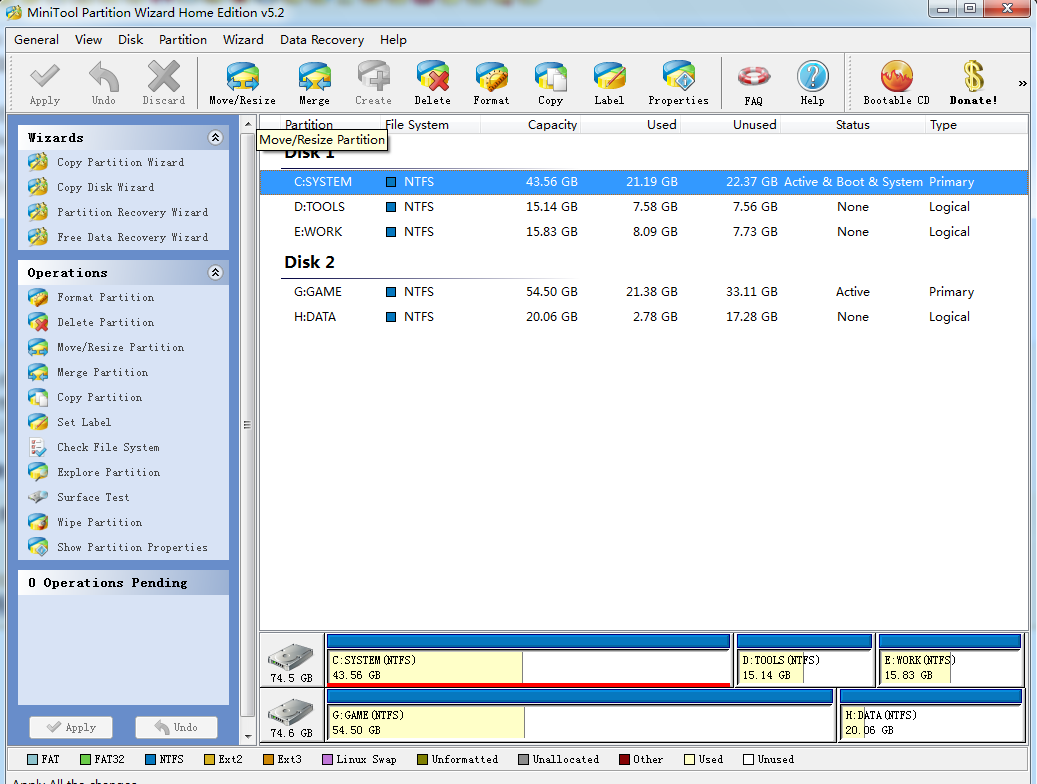Click the Delete toolbar icon
The image size is (1037, 784).
point(433,77)
